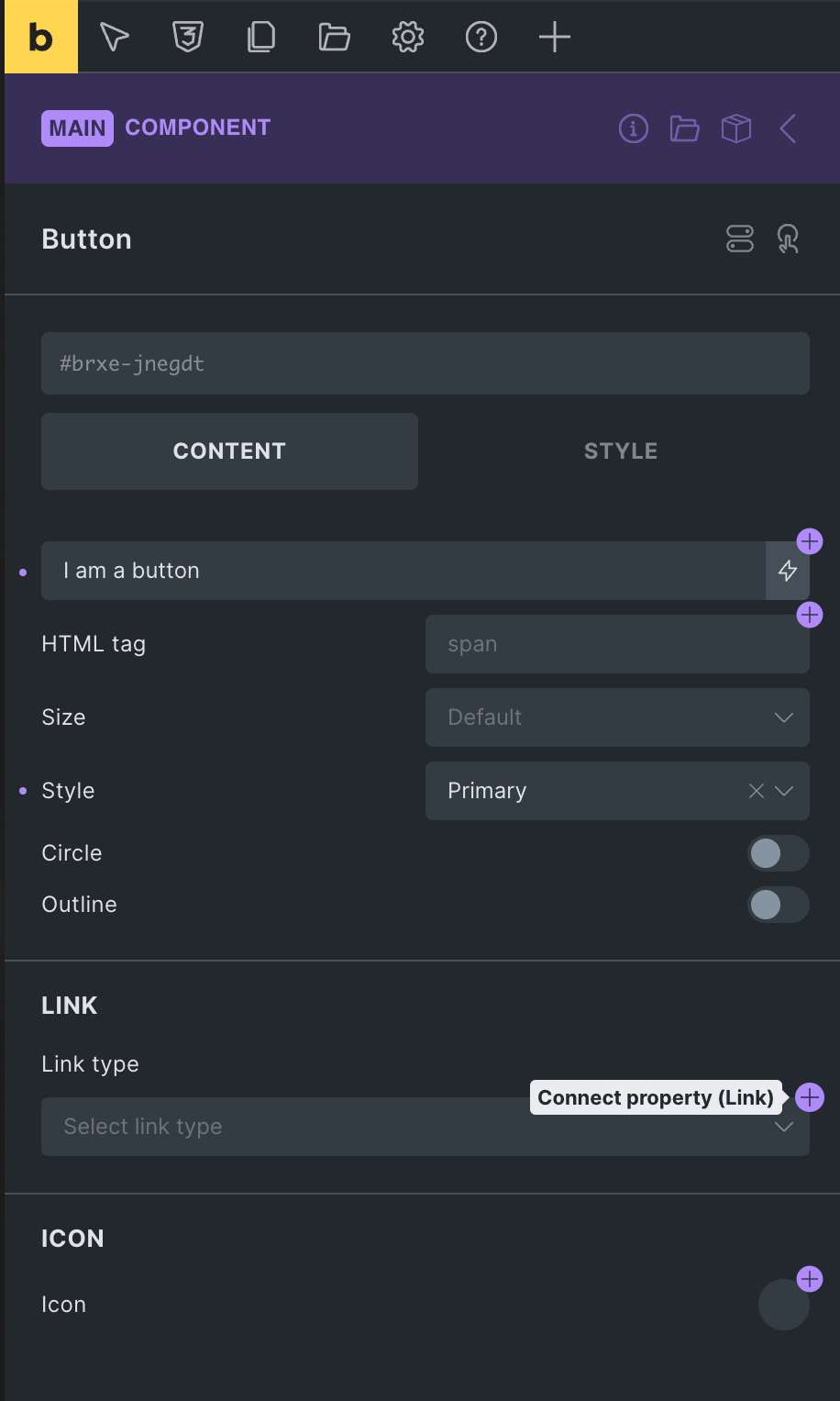840x1401 pixels.
Task: Click the conditions toggle icon beside Button
Action: [740, 239]
